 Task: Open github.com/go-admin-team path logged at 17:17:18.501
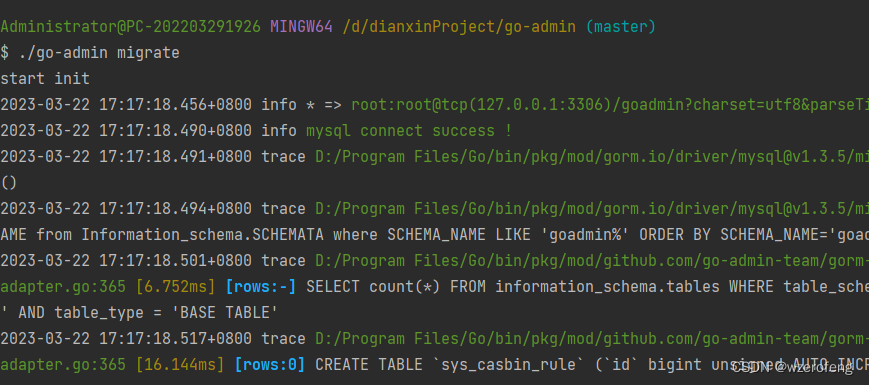(x=592, y=261)
